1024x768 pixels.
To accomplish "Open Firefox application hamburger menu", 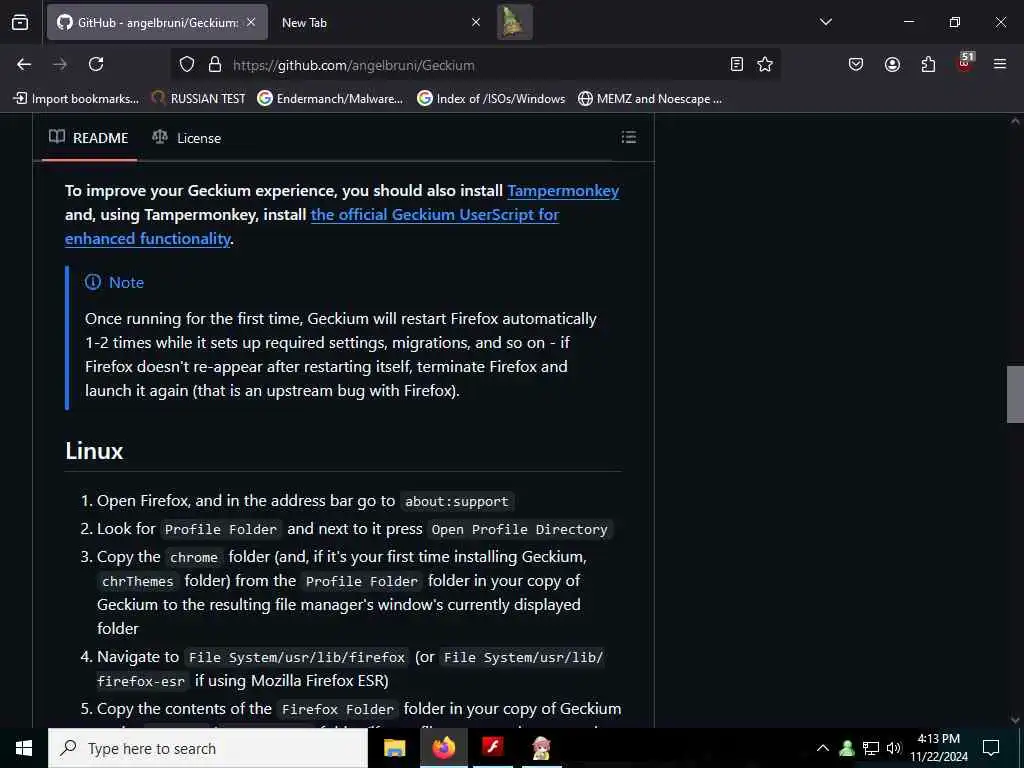I will click(1000, 64).
